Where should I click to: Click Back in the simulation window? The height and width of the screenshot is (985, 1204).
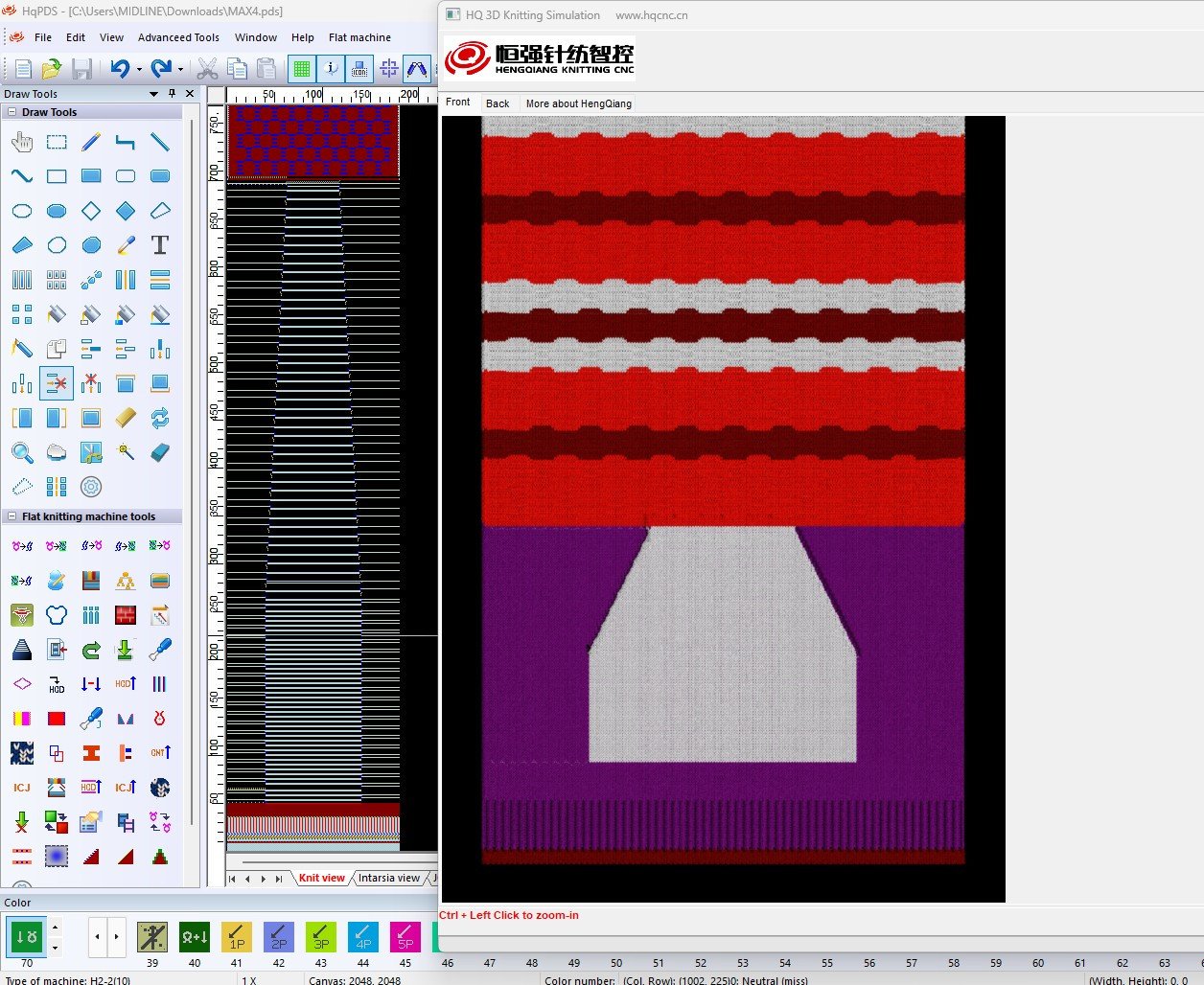(x=498, y=103)
